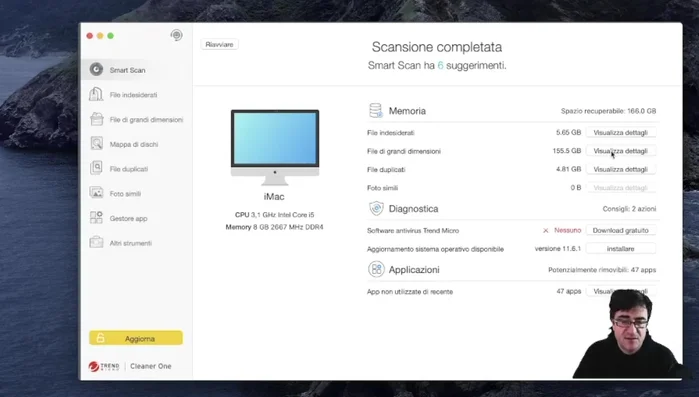Screen dimensions: 699x397
Task: Click Potenzialmente rimovibili: 47 apps text
Action: point(602,270)
